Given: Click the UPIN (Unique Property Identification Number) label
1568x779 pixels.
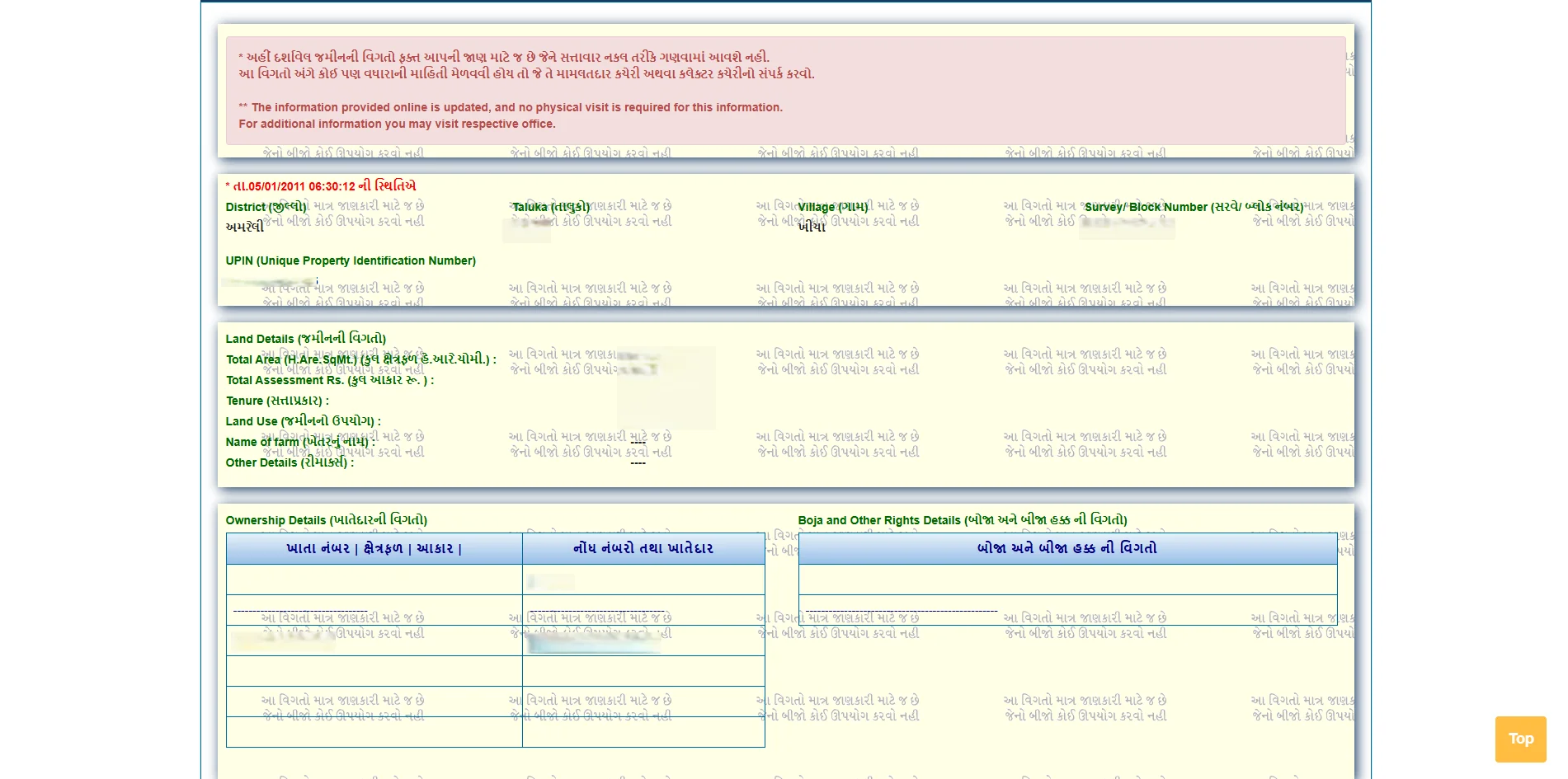Looking at the screenshot, I should [x=351, y=260].
